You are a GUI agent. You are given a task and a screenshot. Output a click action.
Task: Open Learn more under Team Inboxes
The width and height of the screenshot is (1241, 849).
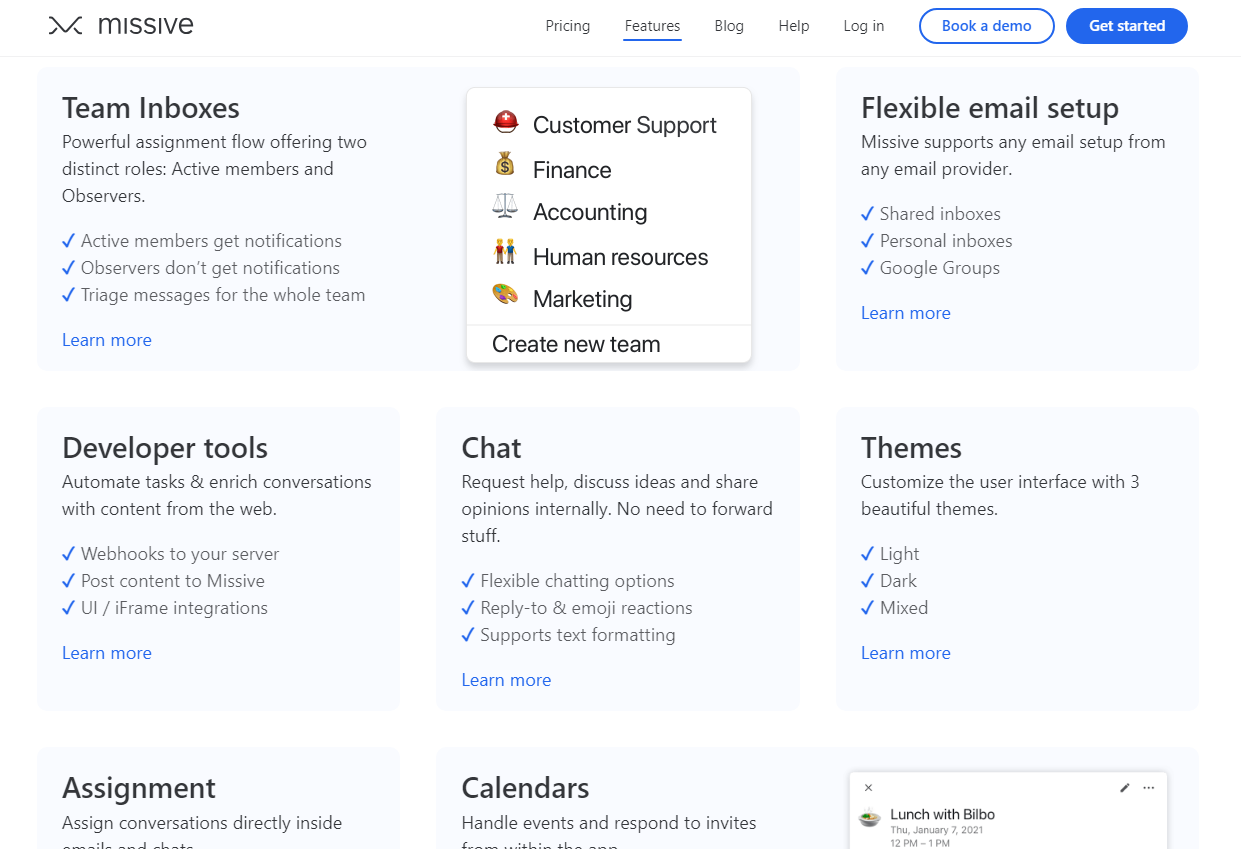coord(107,340)
